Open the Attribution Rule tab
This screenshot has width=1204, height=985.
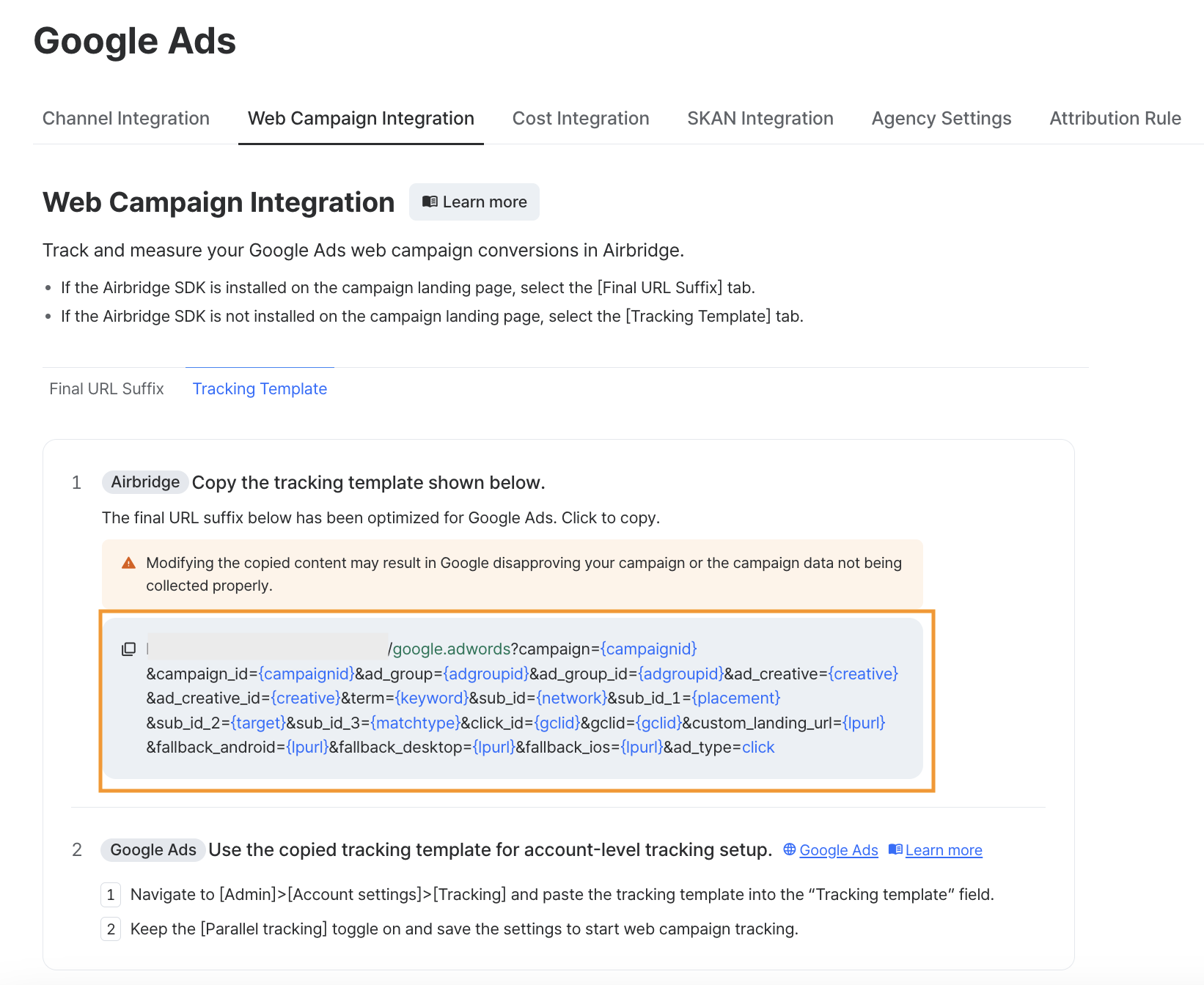tap(1115, 119)
